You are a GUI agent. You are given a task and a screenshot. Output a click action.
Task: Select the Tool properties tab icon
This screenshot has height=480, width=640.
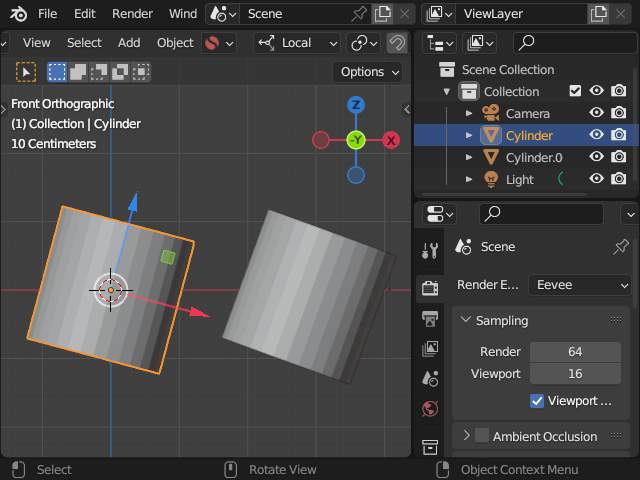point(430,250)
